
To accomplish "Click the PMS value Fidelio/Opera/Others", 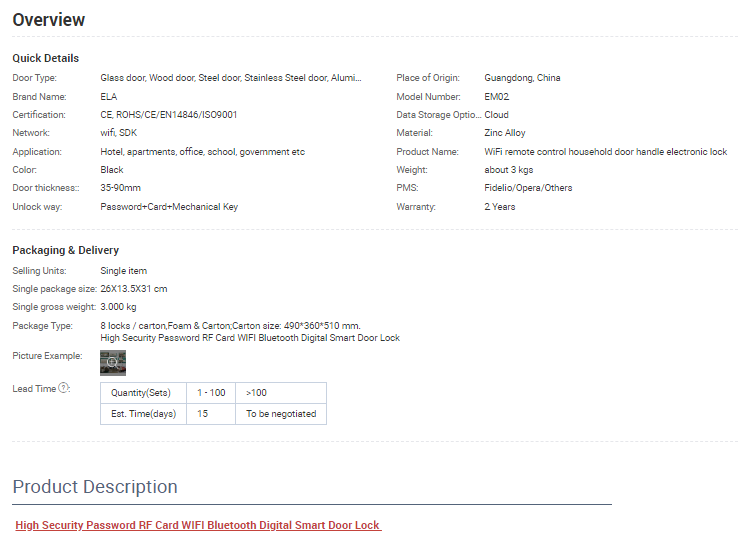I will point(528,188).
